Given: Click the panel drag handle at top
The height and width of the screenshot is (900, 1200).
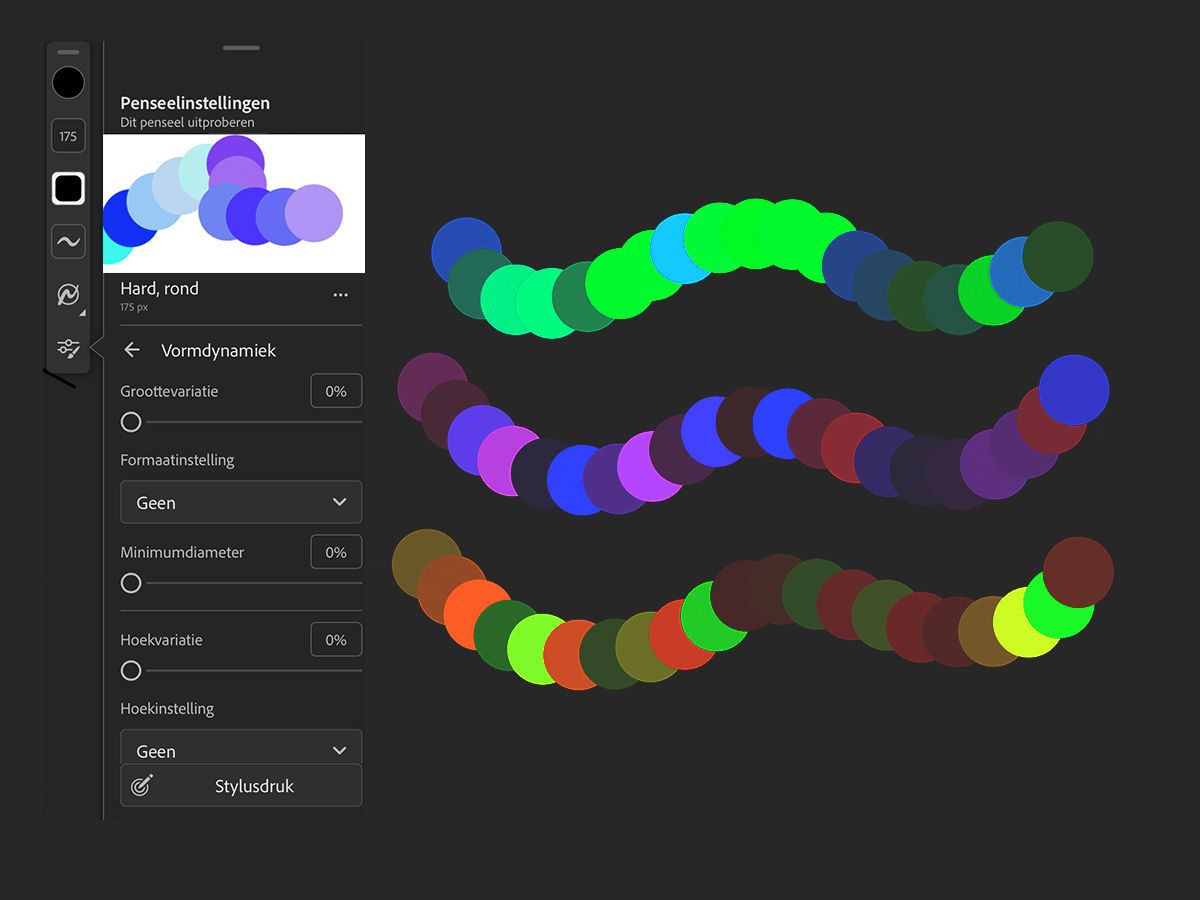Looking at the screenshot, I should tap(241, 47).
